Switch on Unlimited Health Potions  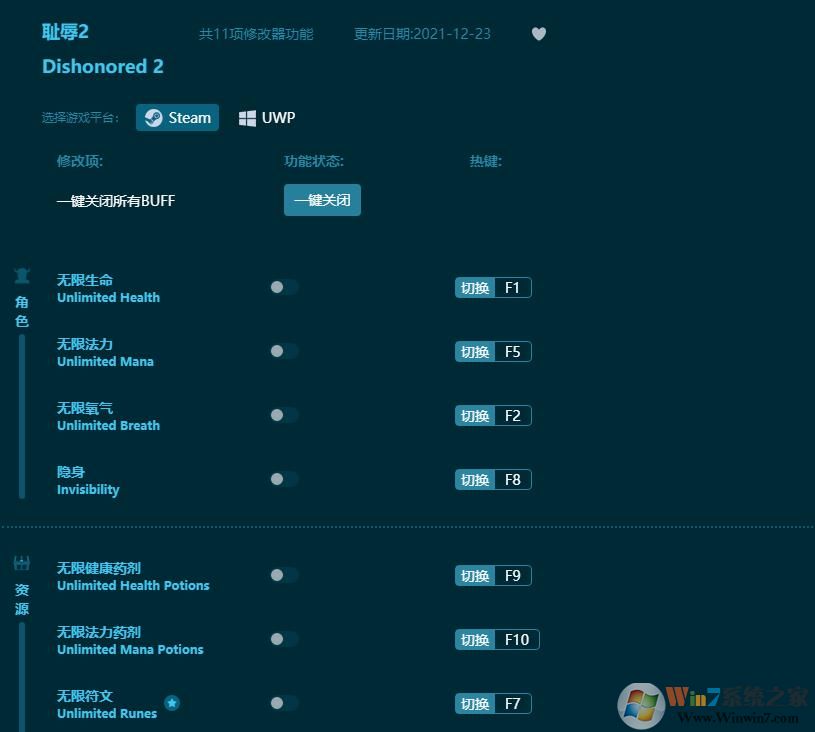283,575
